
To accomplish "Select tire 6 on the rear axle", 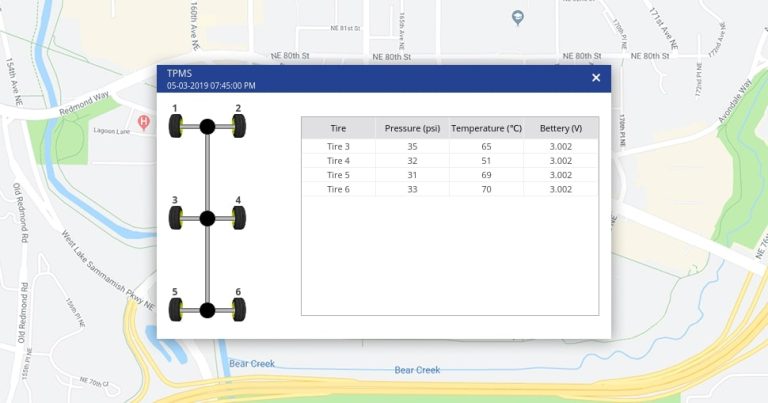I will [x=239, y=310].
